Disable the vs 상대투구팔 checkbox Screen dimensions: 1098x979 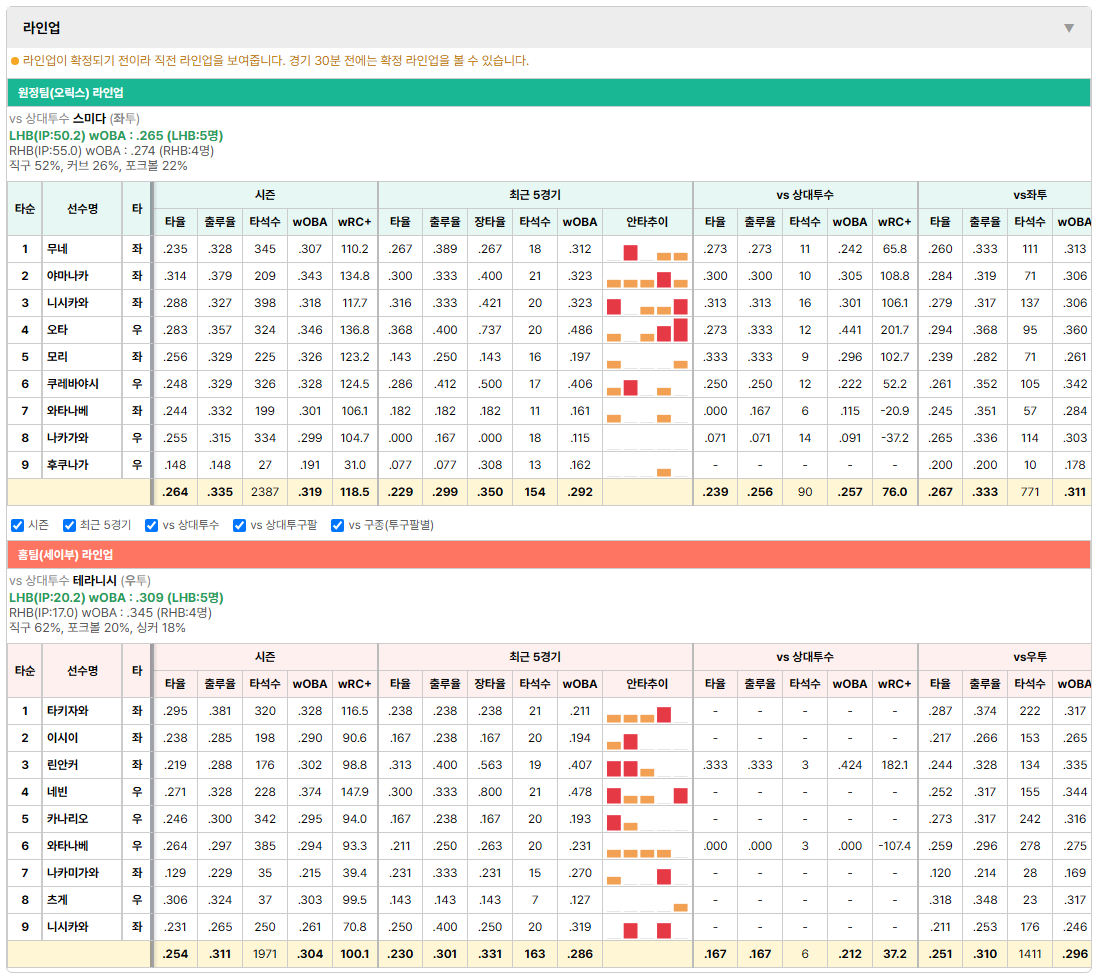tap(239, 525)
